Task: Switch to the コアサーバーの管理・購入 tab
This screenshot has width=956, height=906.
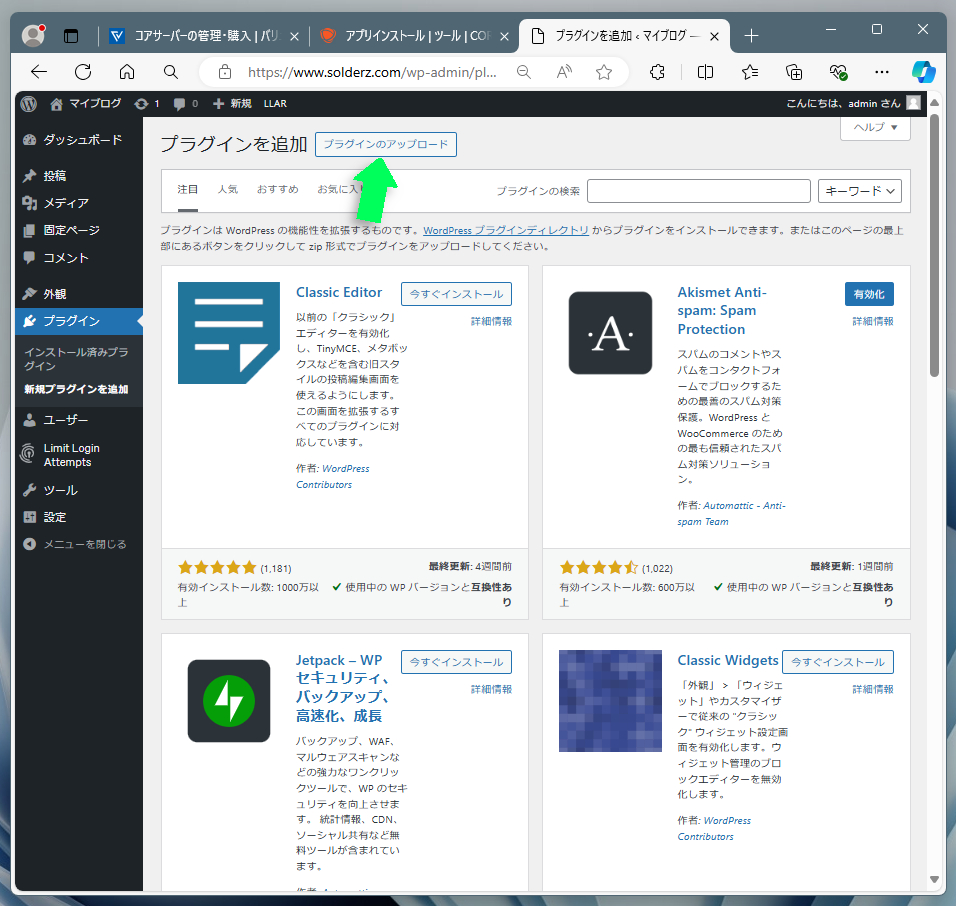Action: tap(204, 36)
